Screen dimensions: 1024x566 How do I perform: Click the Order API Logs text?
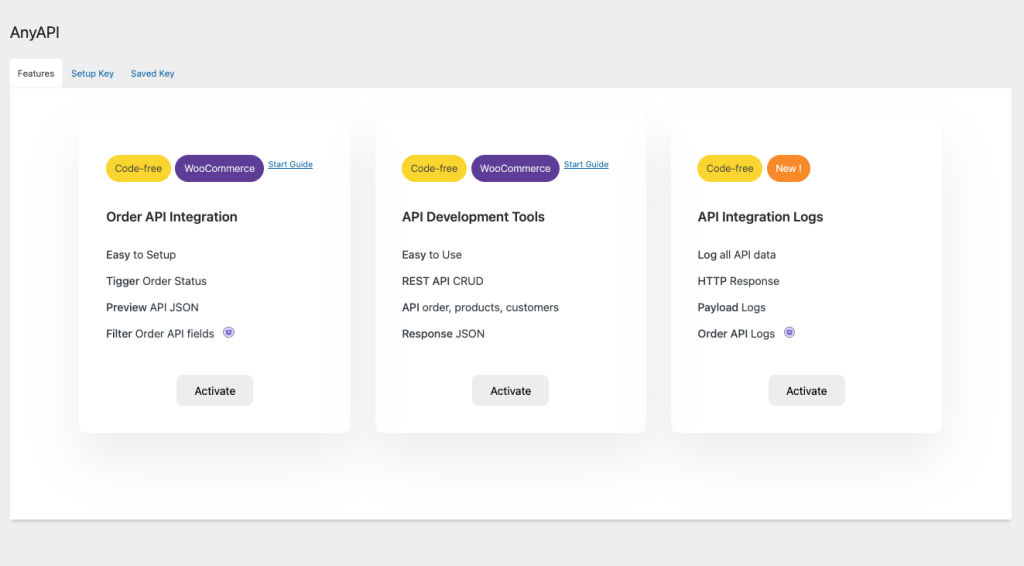(736, 334)
